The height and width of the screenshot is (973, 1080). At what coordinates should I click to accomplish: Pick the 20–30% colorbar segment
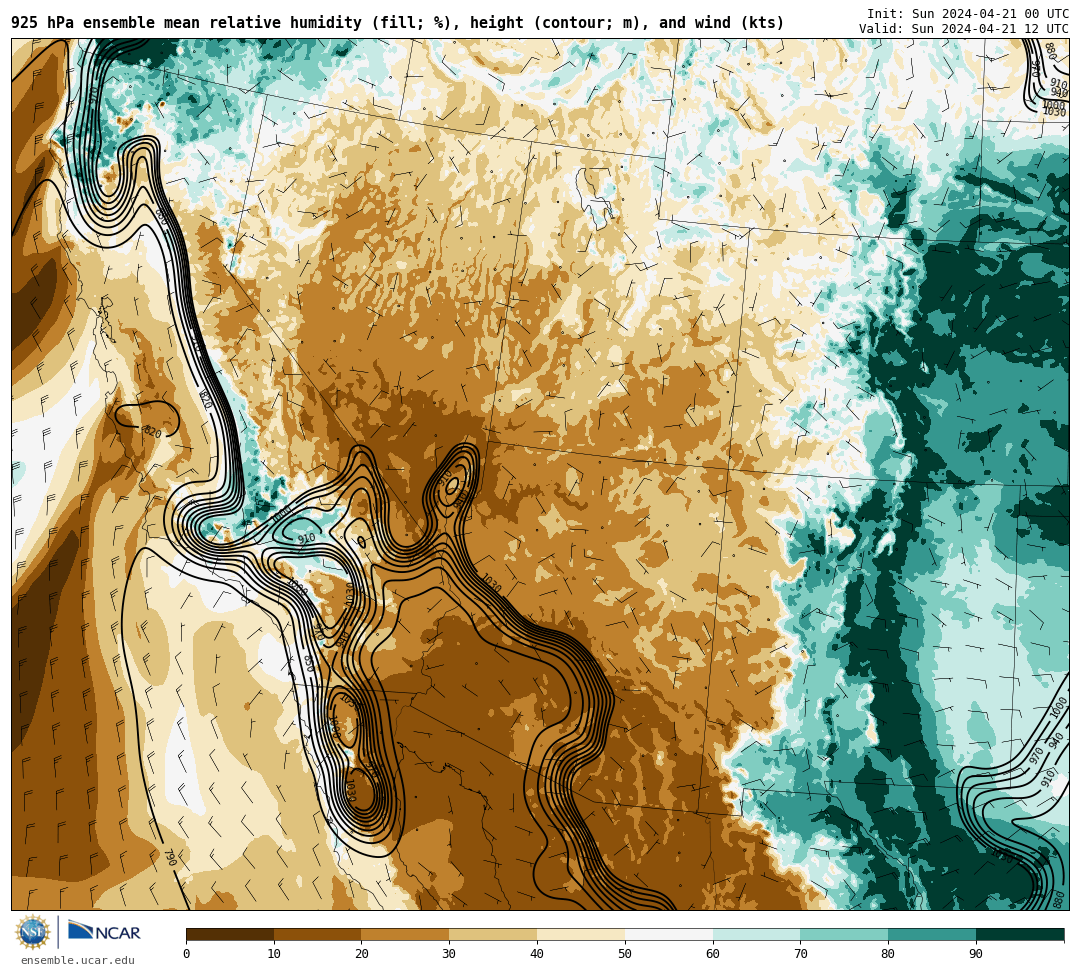(x=406, y=934)
